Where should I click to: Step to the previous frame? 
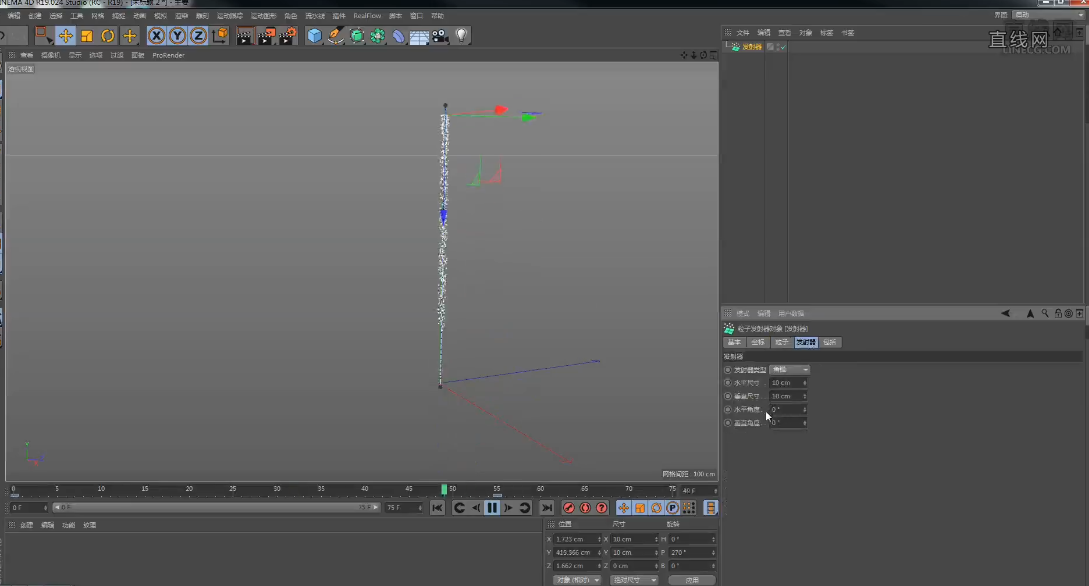(476, 508)
